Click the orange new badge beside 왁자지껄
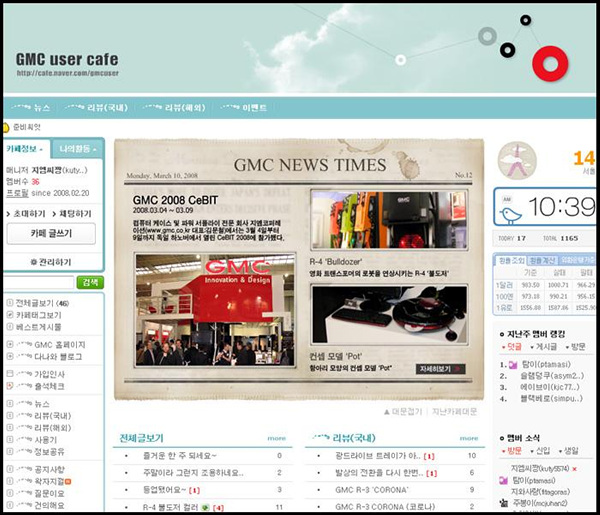 point(68,481)
